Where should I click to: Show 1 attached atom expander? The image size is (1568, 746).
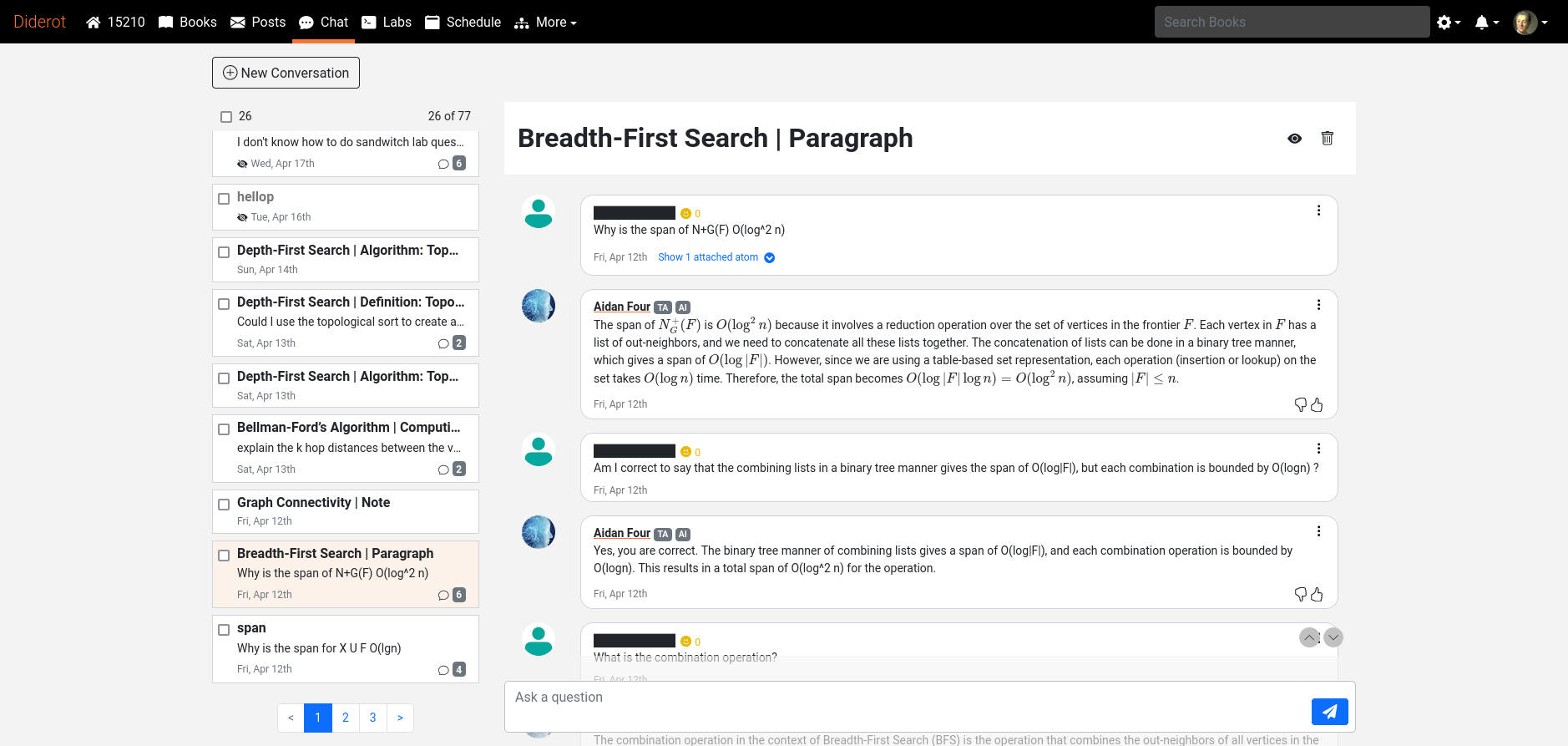tap(716, 257)
